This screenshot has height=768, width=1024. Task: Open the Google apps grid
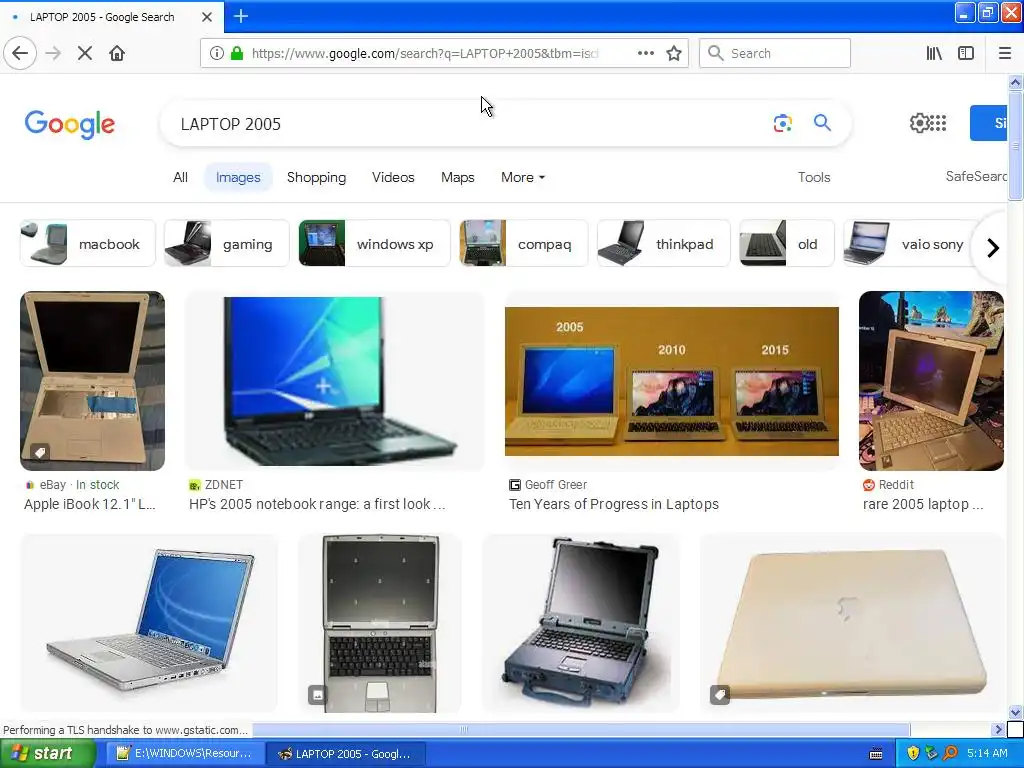click(x=938, y=123)
